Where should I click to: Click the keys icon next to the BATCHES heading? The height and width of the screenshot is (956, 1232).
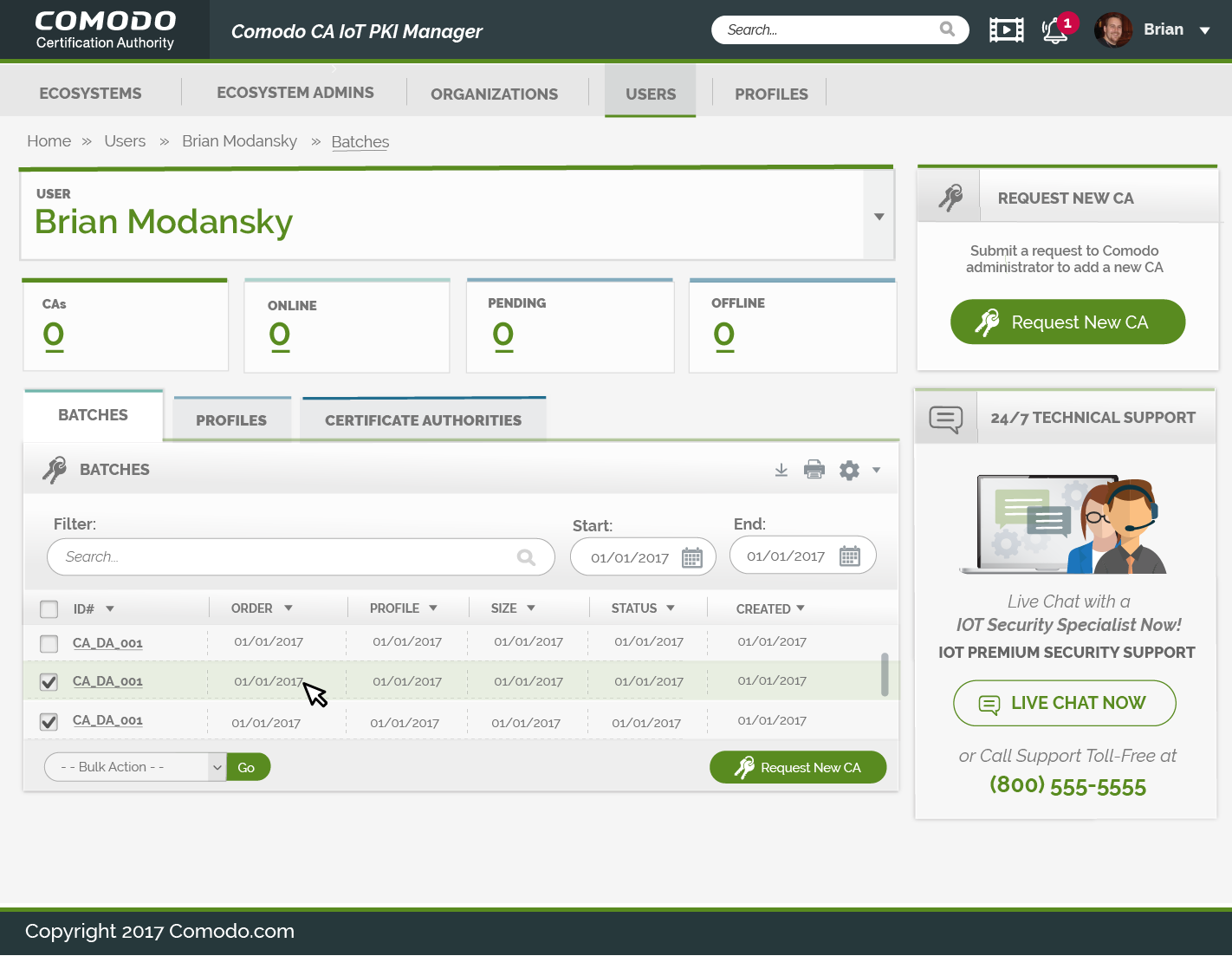(x=55, y=470)
